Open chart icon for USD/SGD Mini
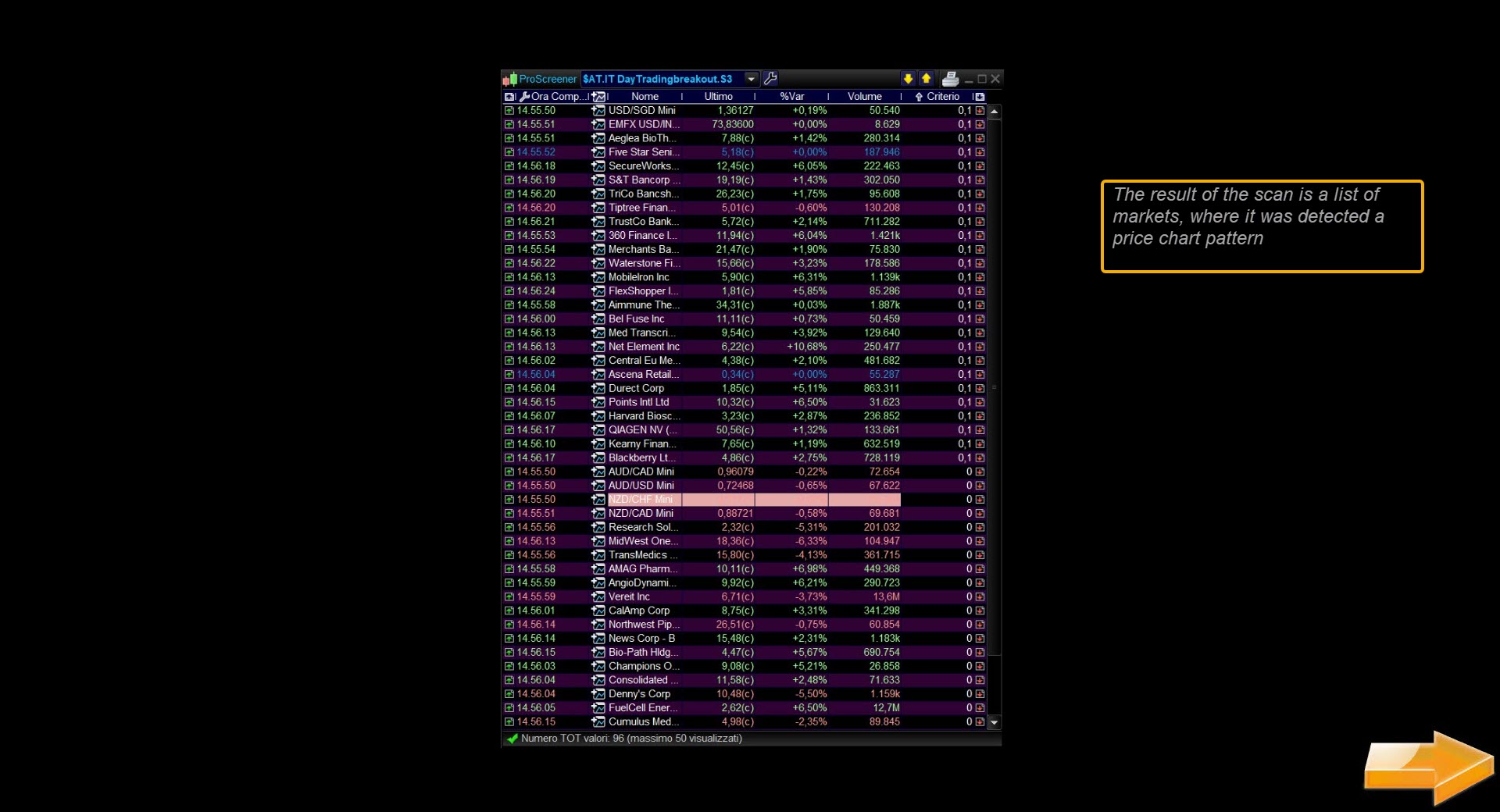Image resolution: width=1500 pixels, height=812 pixels. [x=598, y=111]
